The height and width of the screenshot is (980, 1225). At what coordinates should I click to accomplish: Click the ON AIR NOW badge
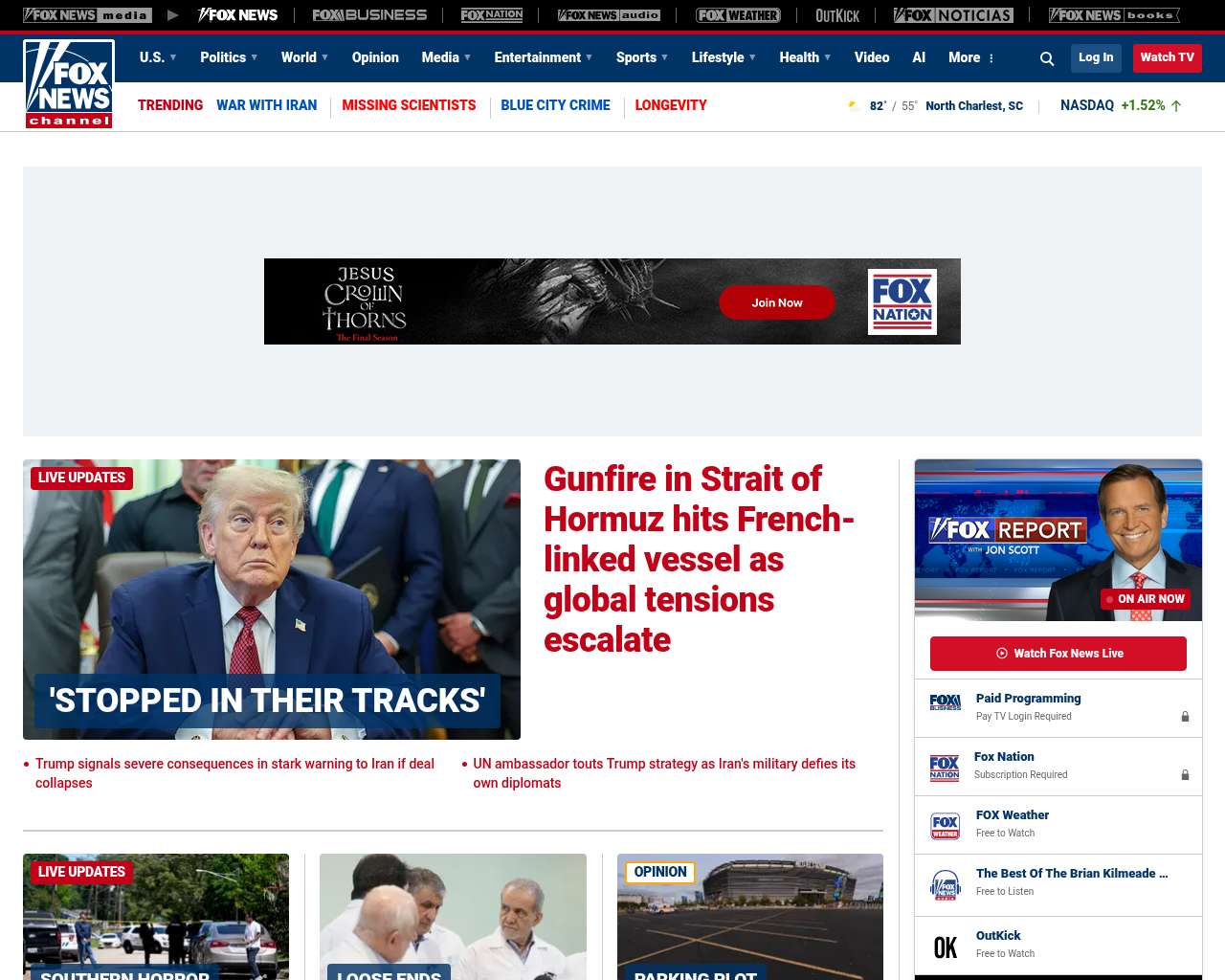pyautogui.click(x=1146, y=599)
